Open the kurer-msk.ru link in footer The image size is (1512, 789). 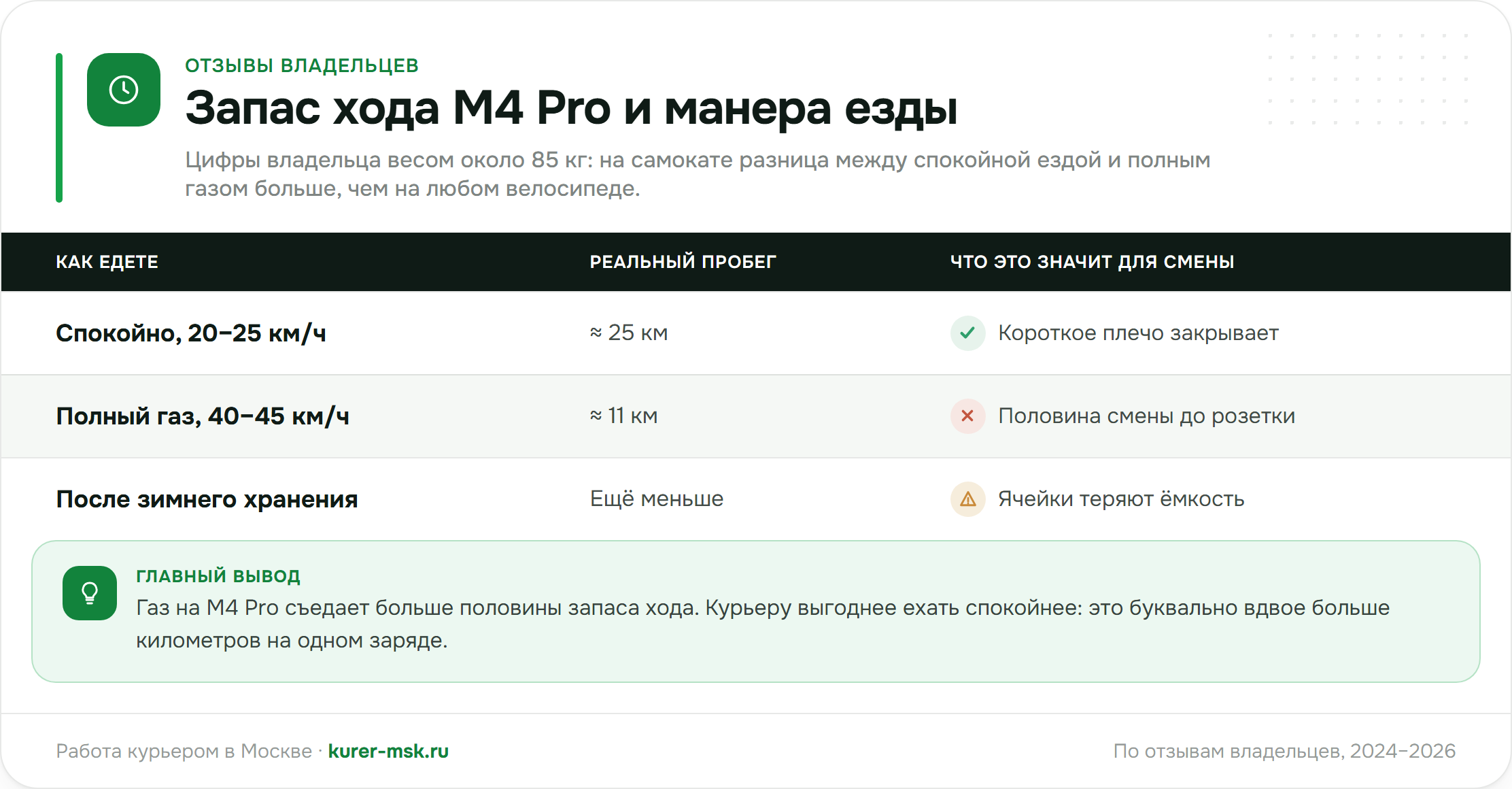388,751
